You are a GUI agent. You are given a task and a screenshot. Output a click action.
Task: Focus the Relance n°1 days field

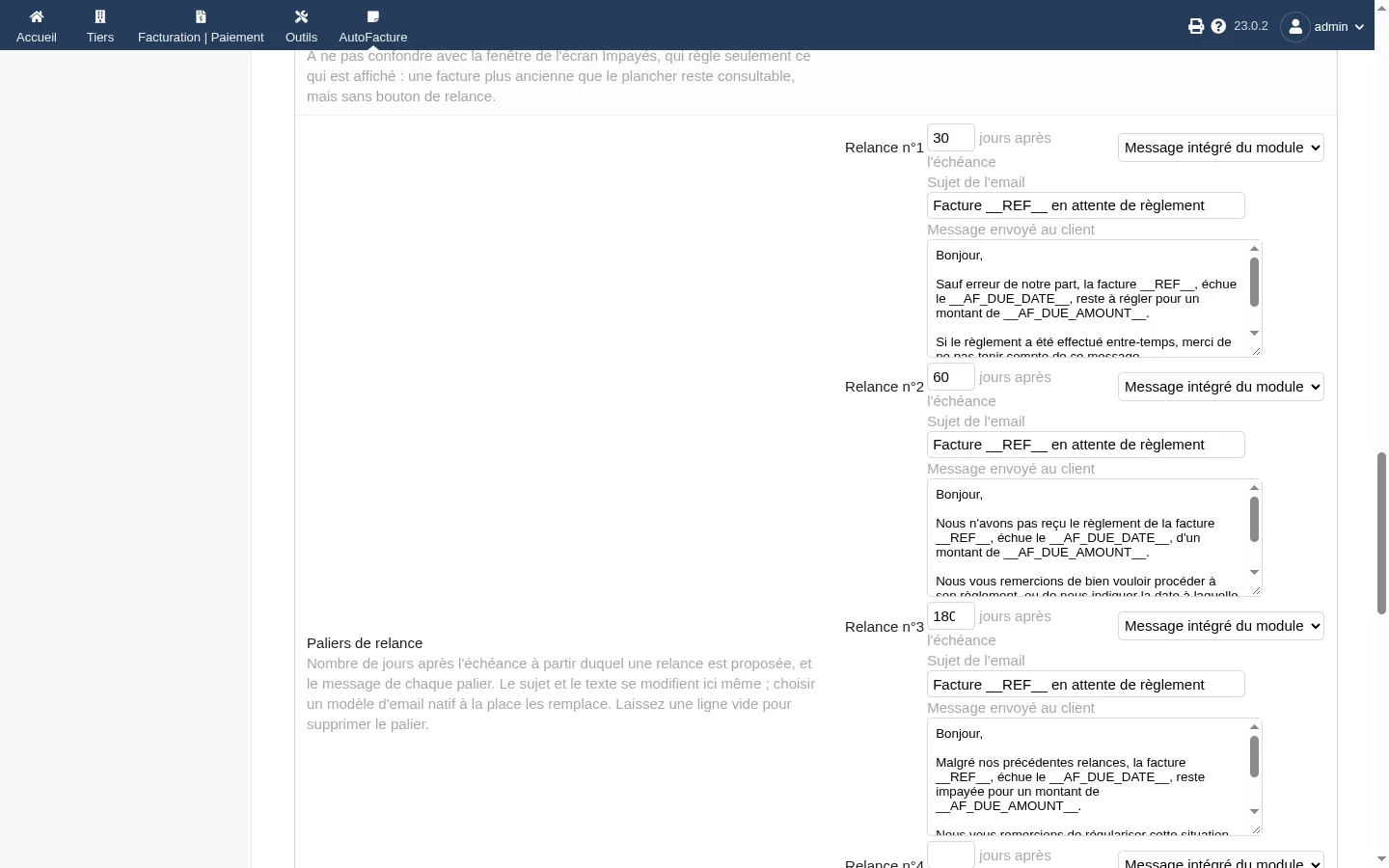coord(951,138)
